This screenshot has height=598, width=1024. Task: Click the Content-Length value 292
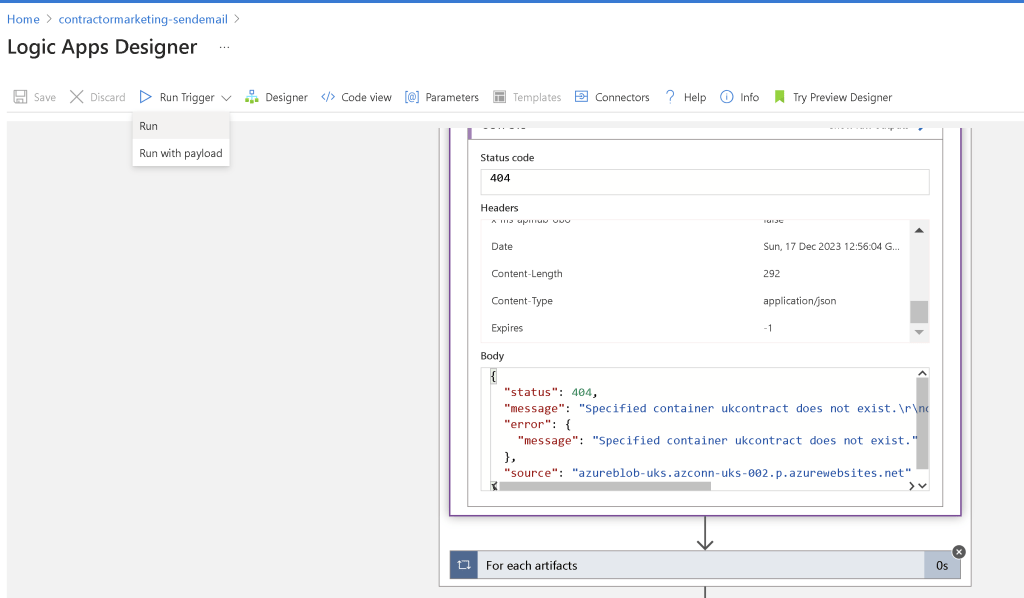pyautogui.click(x=771, y=274)
